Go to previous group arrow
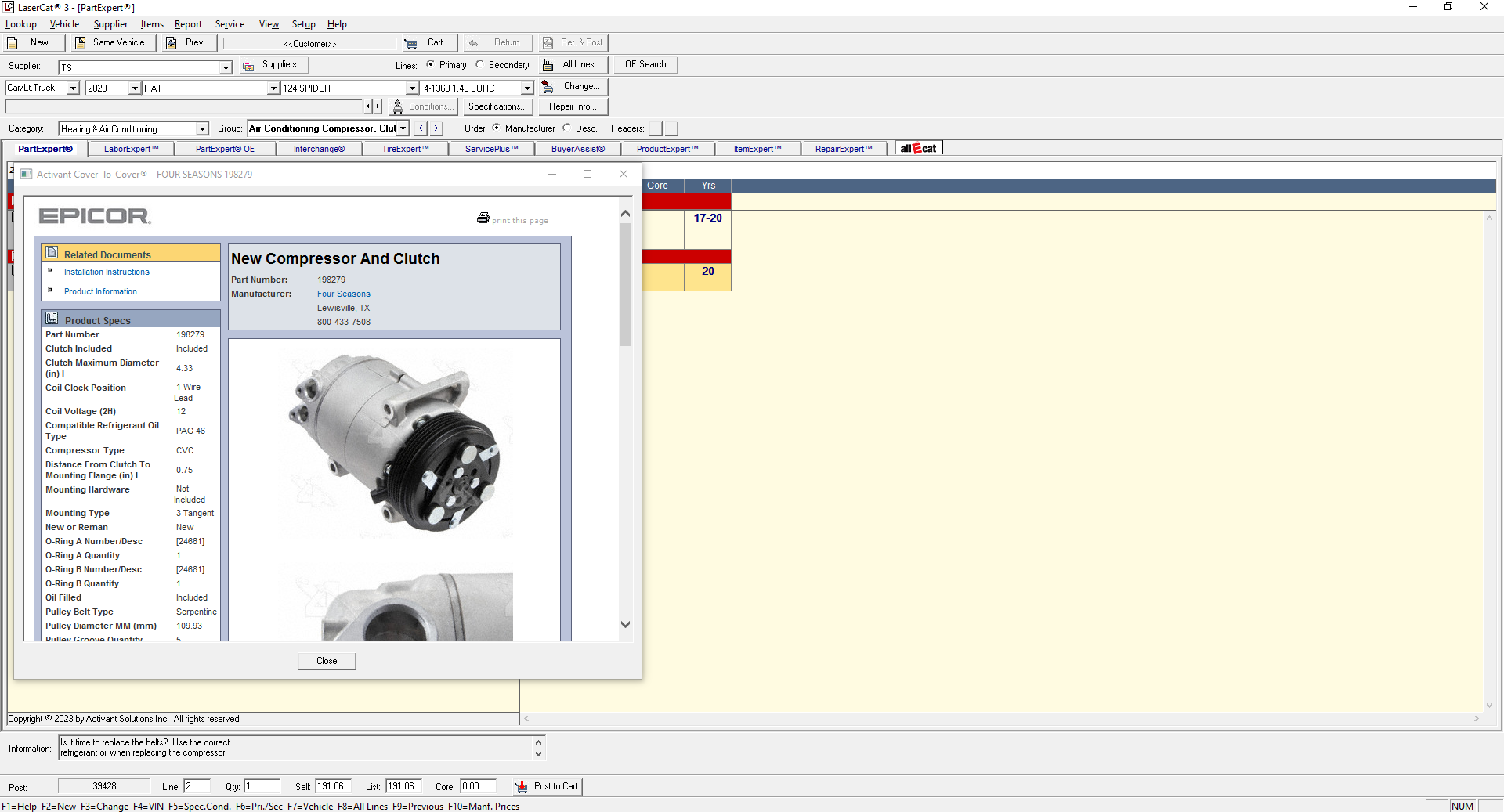 coord(421,128)
